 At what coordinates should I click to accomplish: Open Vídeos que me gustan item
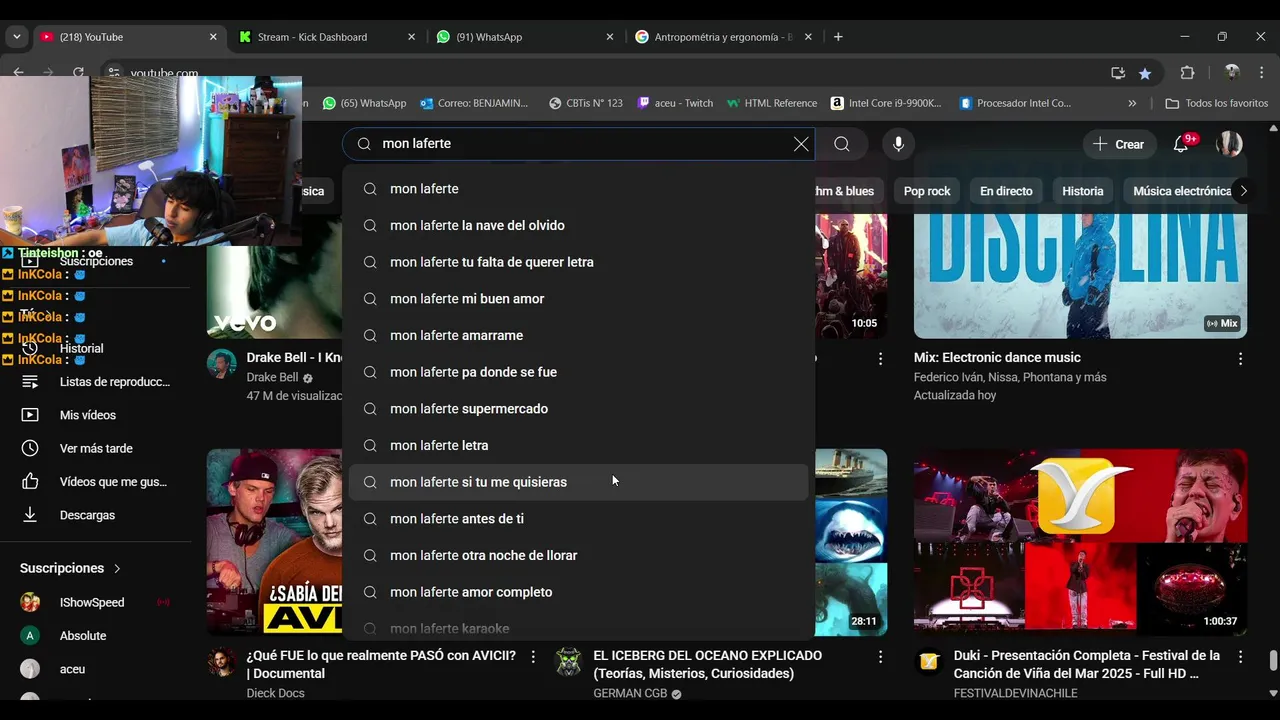click(96, 482)
